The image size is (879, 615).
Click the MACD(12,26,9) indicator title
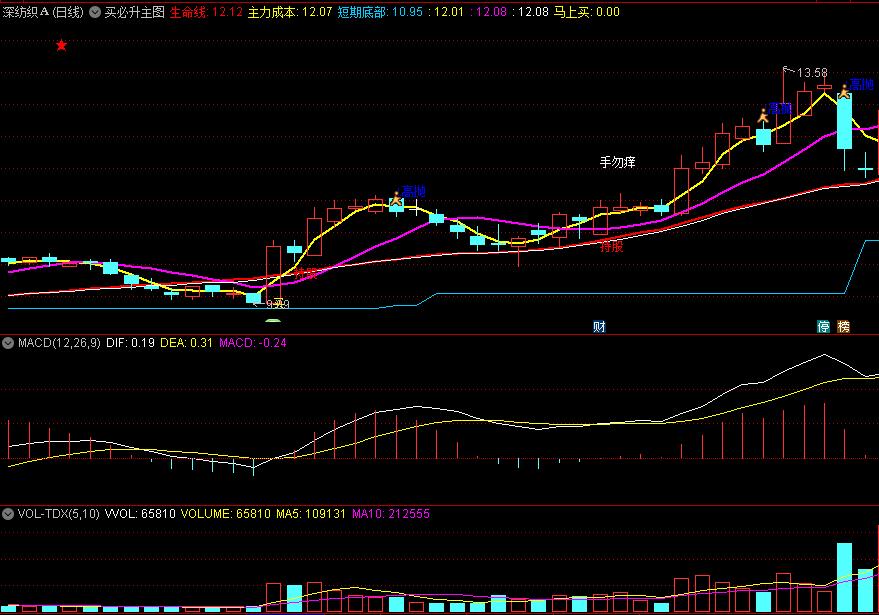(x=59, y=343)
